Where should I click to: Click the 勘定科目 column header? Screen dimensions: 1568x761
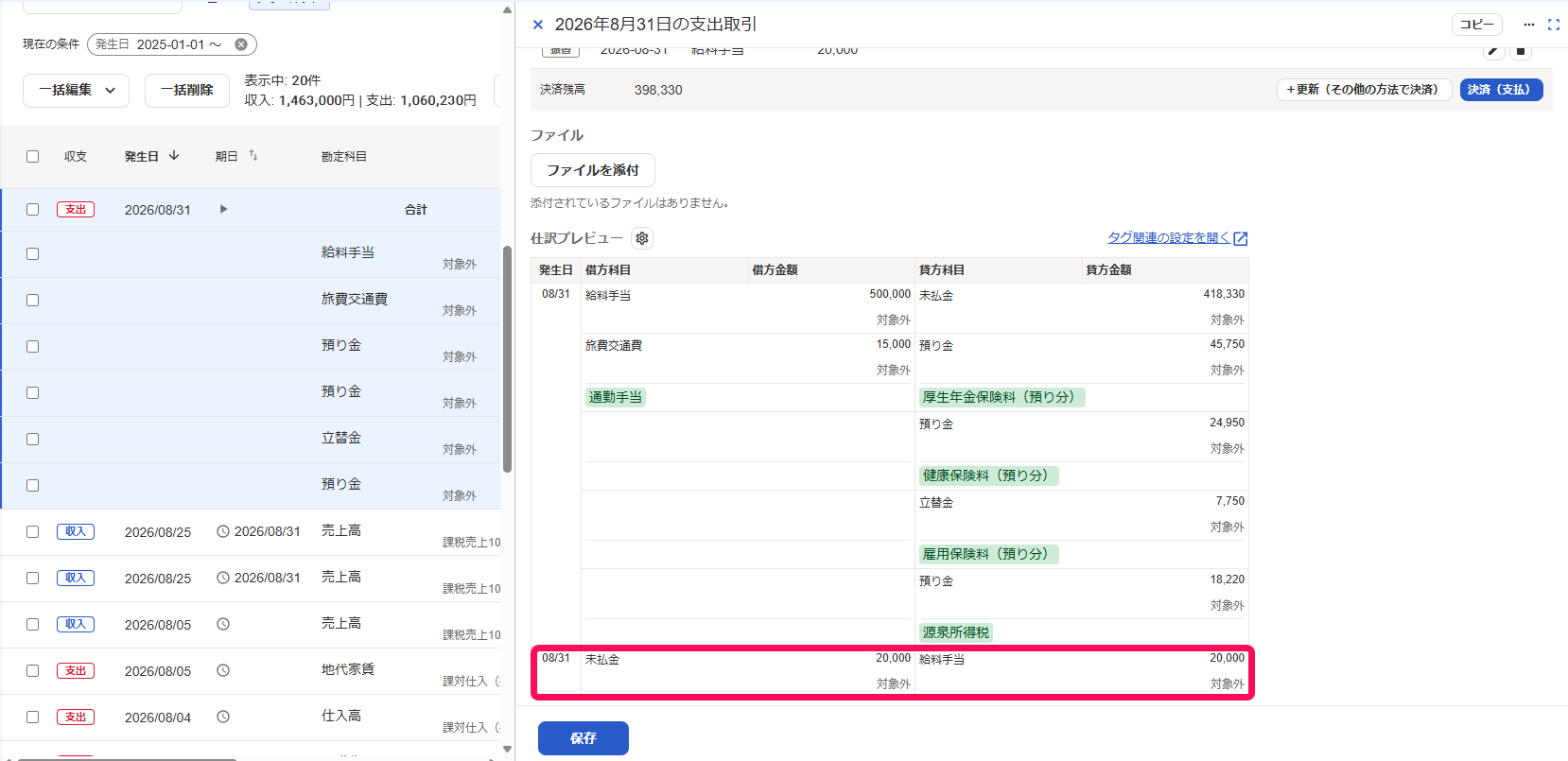coord(344,157)
